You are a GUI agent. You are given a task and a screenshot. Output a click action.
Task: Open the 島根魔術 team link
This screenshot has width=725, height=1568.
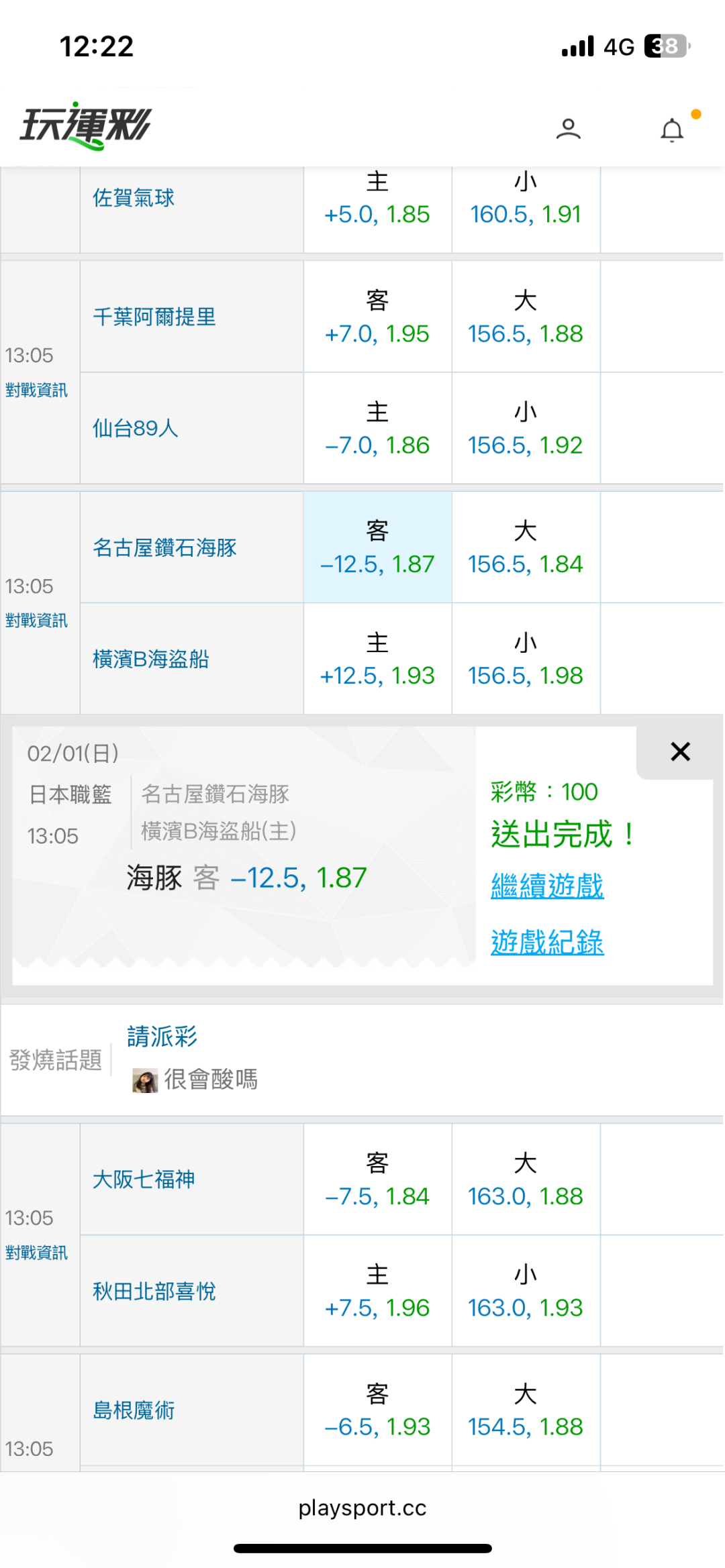134,1410
